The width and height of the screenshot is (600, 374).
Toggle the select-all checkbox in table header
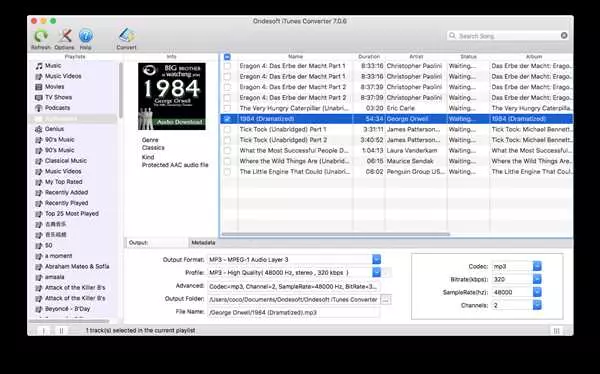227,57
